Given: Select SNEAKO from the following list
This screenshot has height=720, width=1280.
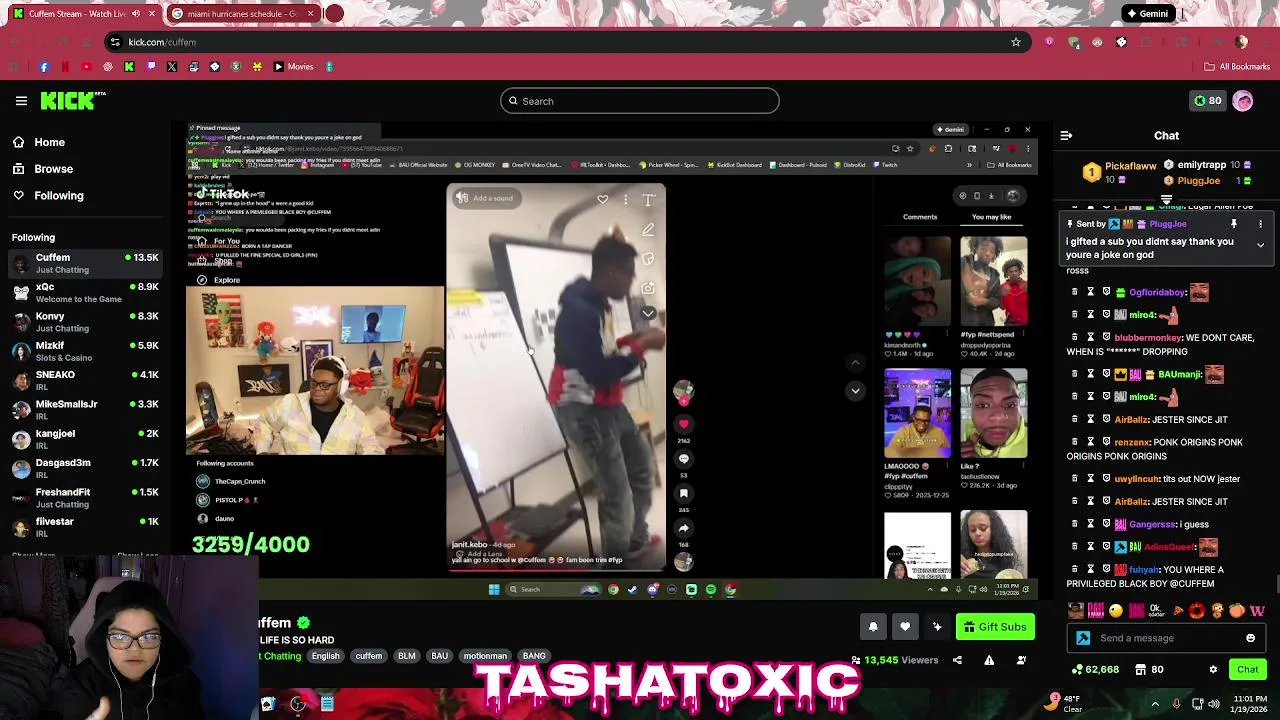Looking at the screenshot, I should [85, 380].
